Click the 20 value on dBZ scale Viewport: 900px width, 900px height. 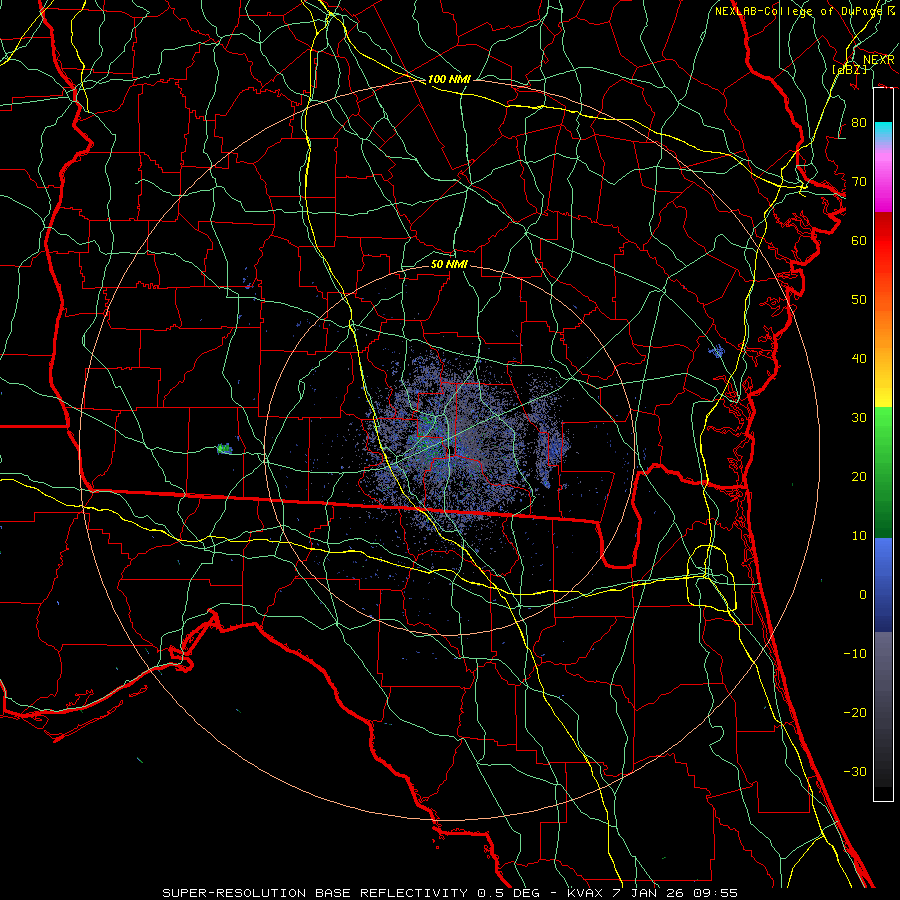coord(859,477)
